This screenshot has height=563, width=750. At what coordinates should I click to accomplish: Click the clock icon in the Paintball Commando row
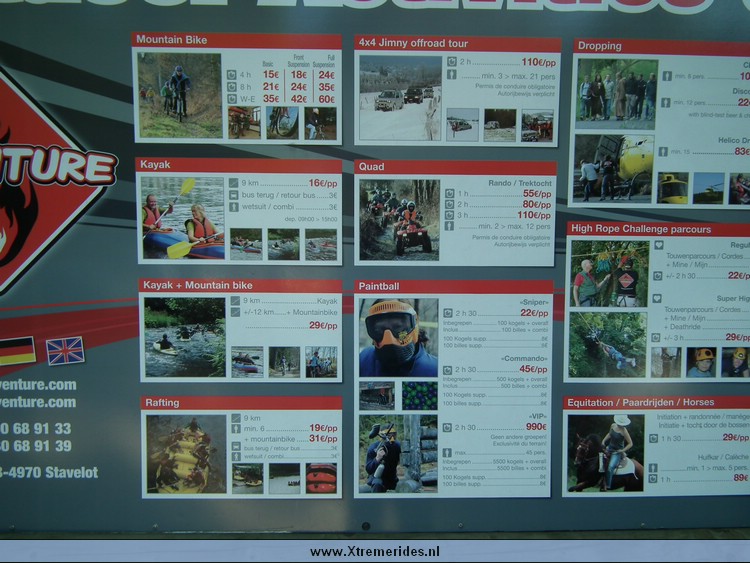(x=447, y=370)
